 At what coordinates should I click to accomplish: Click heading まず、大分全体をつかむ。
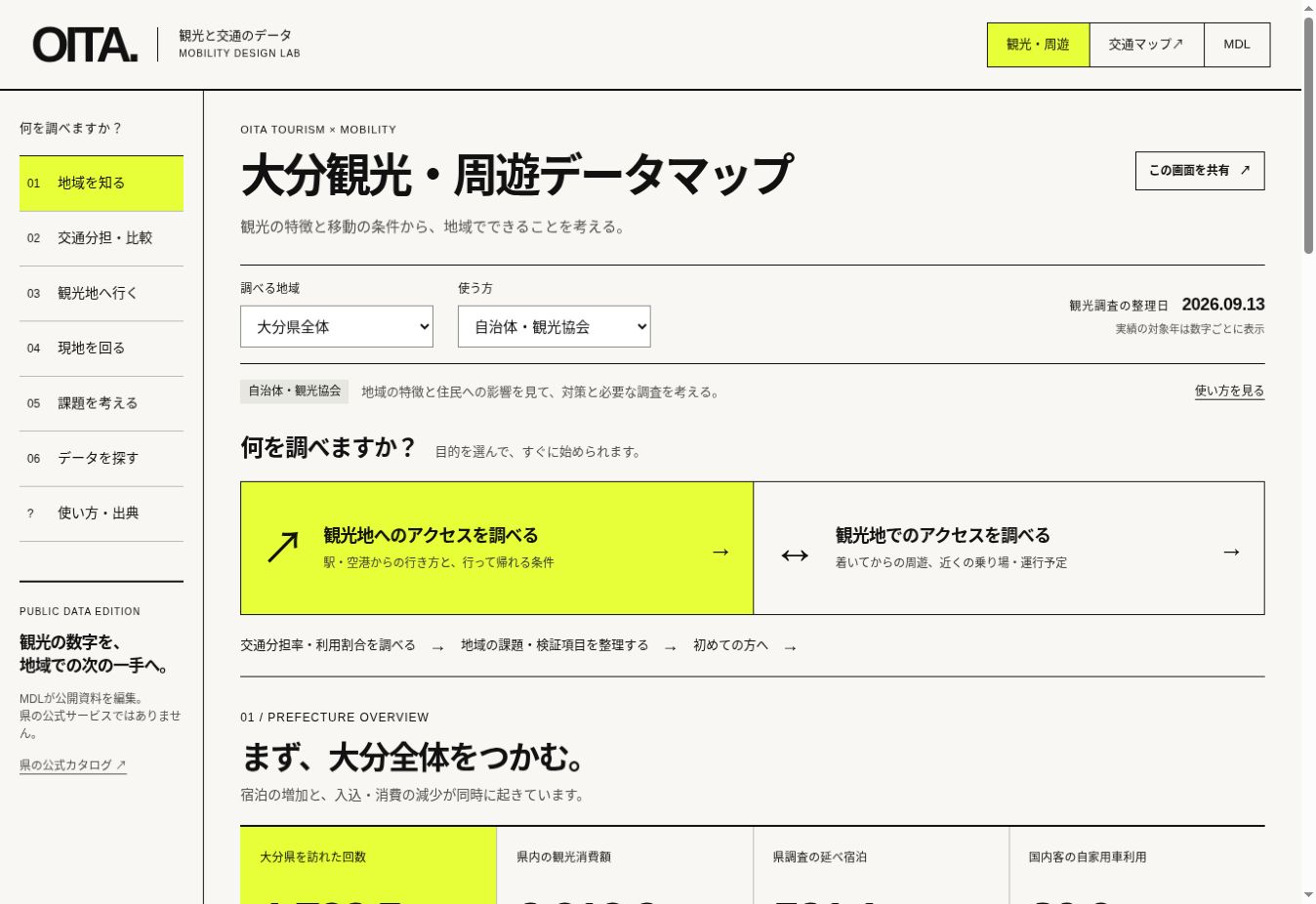(x=413, y=758)
